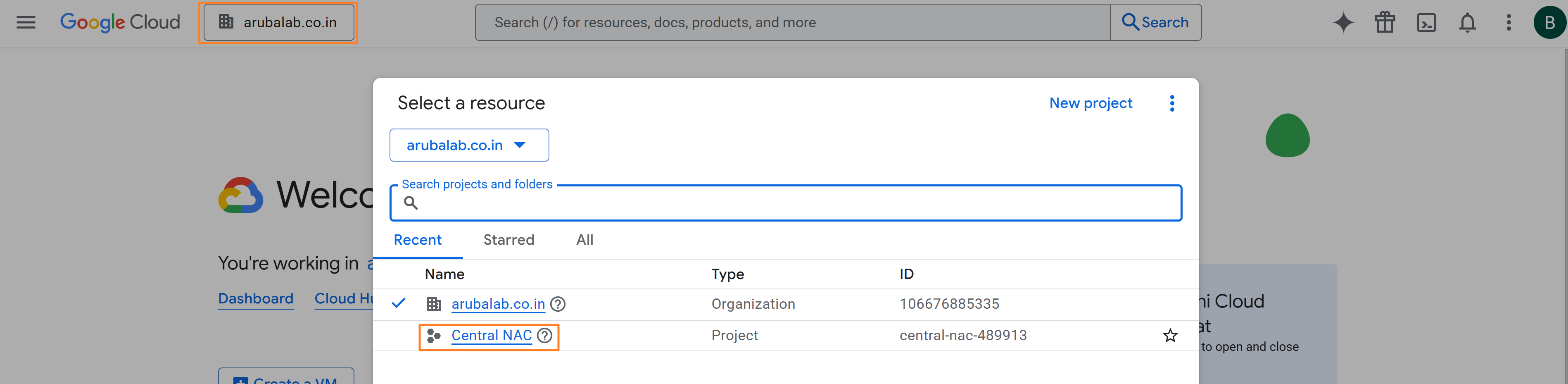Switch to the Recent tab
1568x384 pixels.
pos(418,240)
